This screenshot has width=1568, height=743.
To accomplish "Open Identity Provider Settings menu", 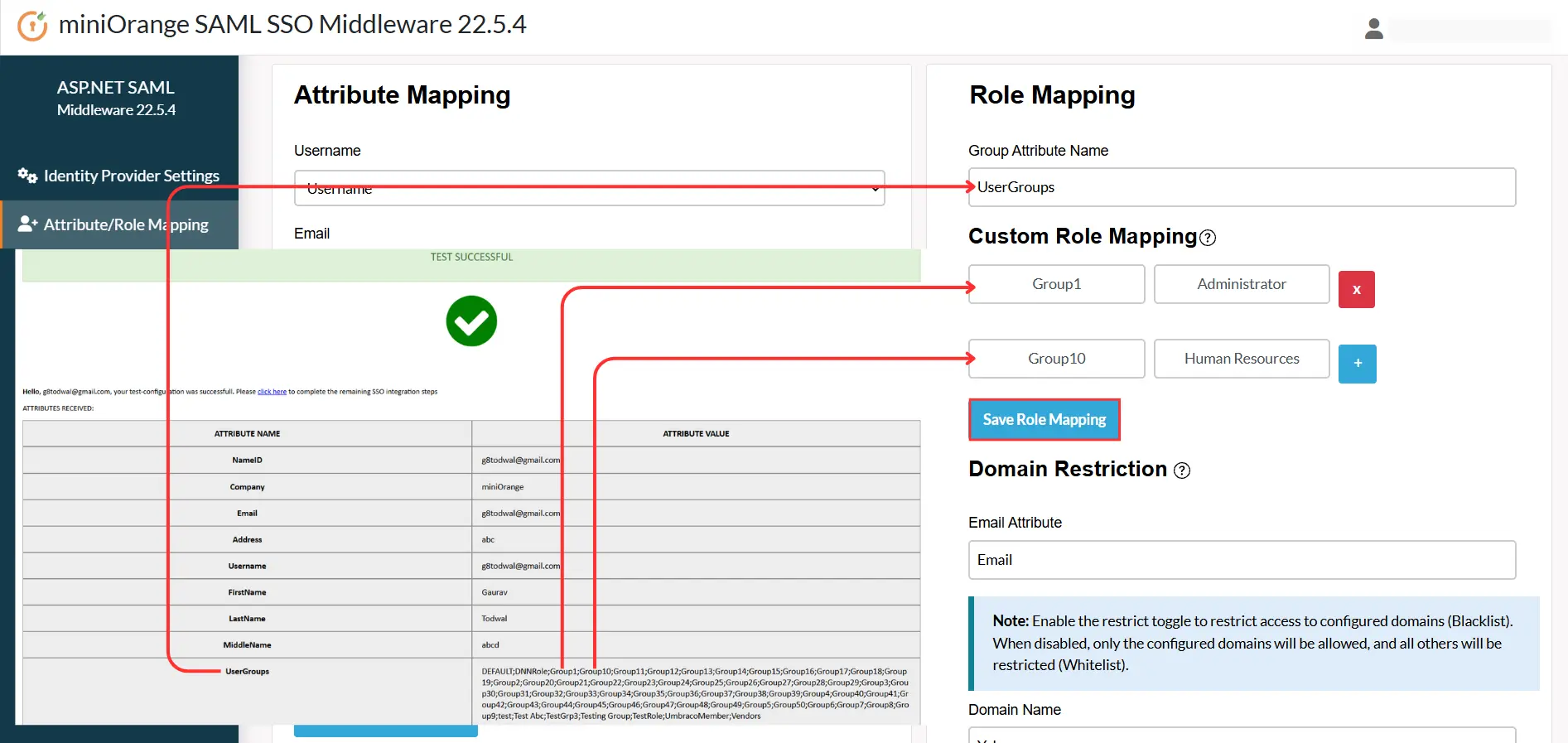I will pos(119,176).
